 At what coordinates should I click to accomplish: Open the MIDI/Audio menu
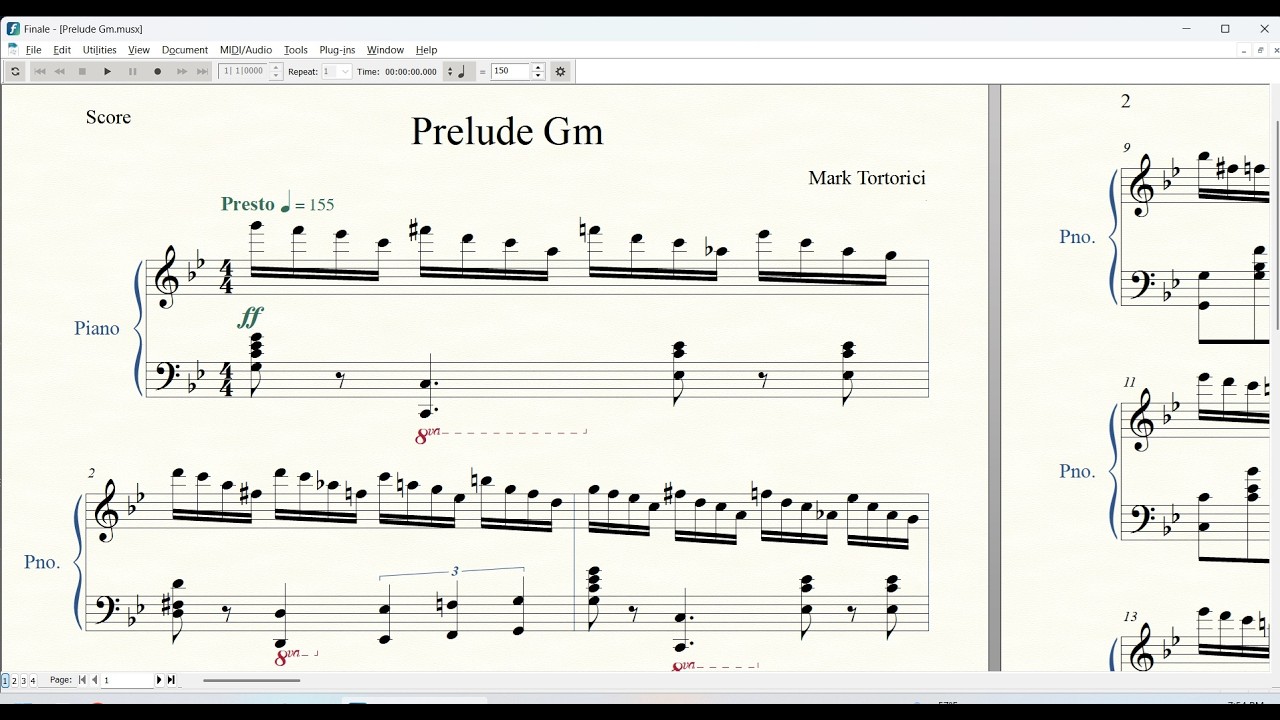pyautogui.click(x=246, y=50)
